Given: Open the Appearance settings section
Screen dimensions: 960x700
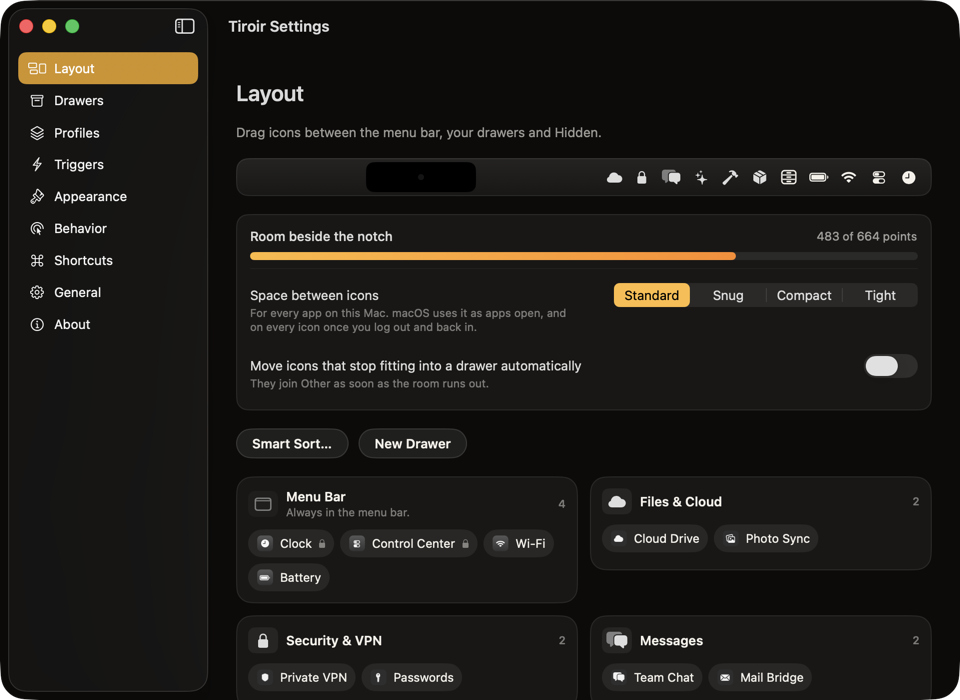Looking at the screenshot, I should pos(108,197).
